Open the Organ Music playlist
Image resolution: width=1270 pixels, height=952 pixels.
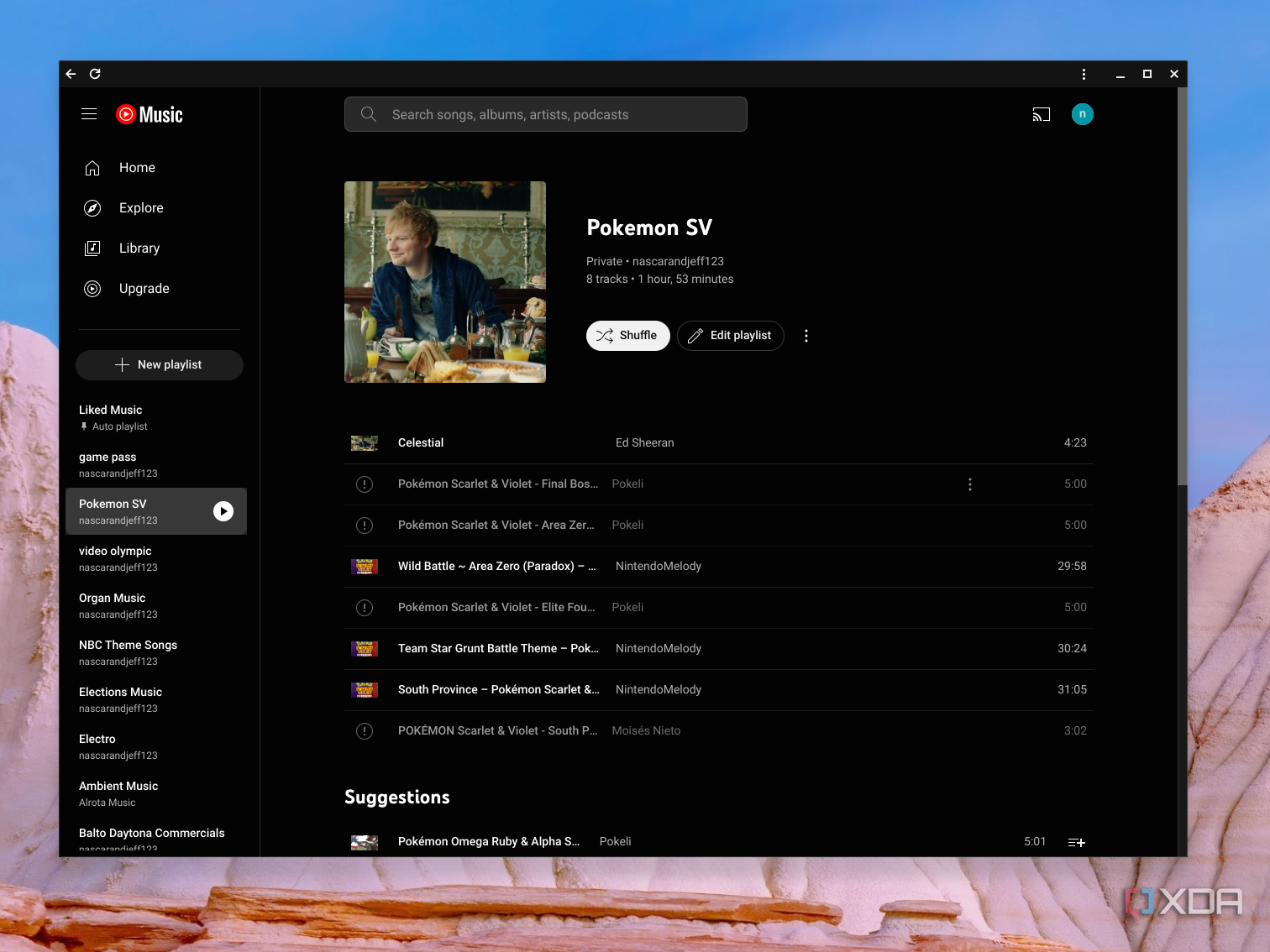tap(156, 605)
